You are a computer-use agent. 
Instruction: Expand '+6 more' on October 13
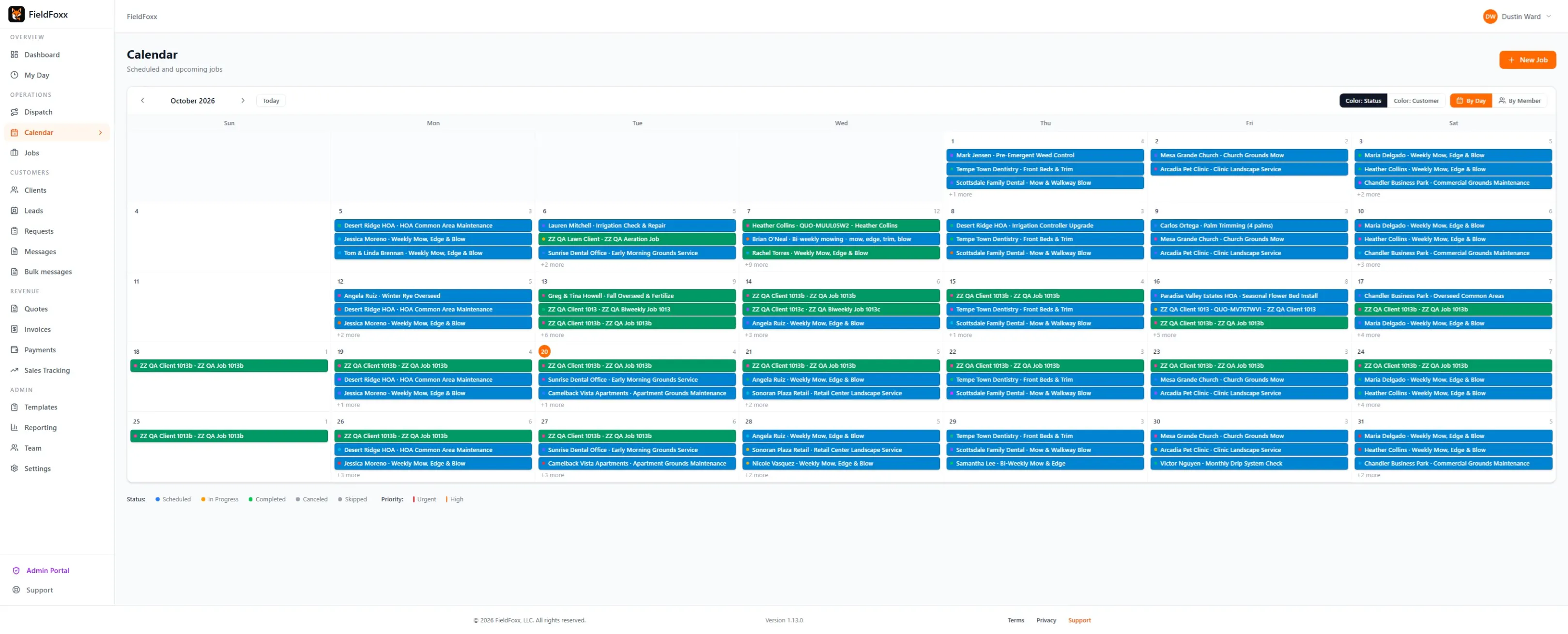[x=552, y=335]
